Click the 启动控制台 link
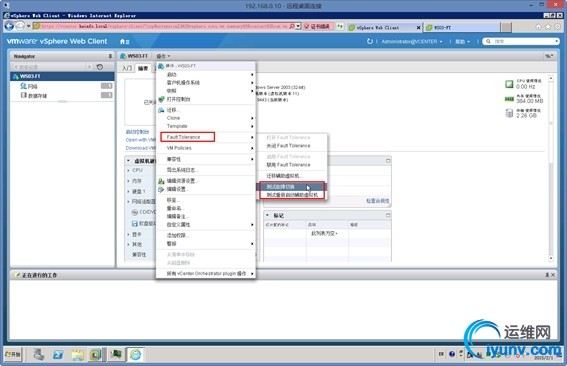Viewport: 567px width, 366px height. (137, 132)
